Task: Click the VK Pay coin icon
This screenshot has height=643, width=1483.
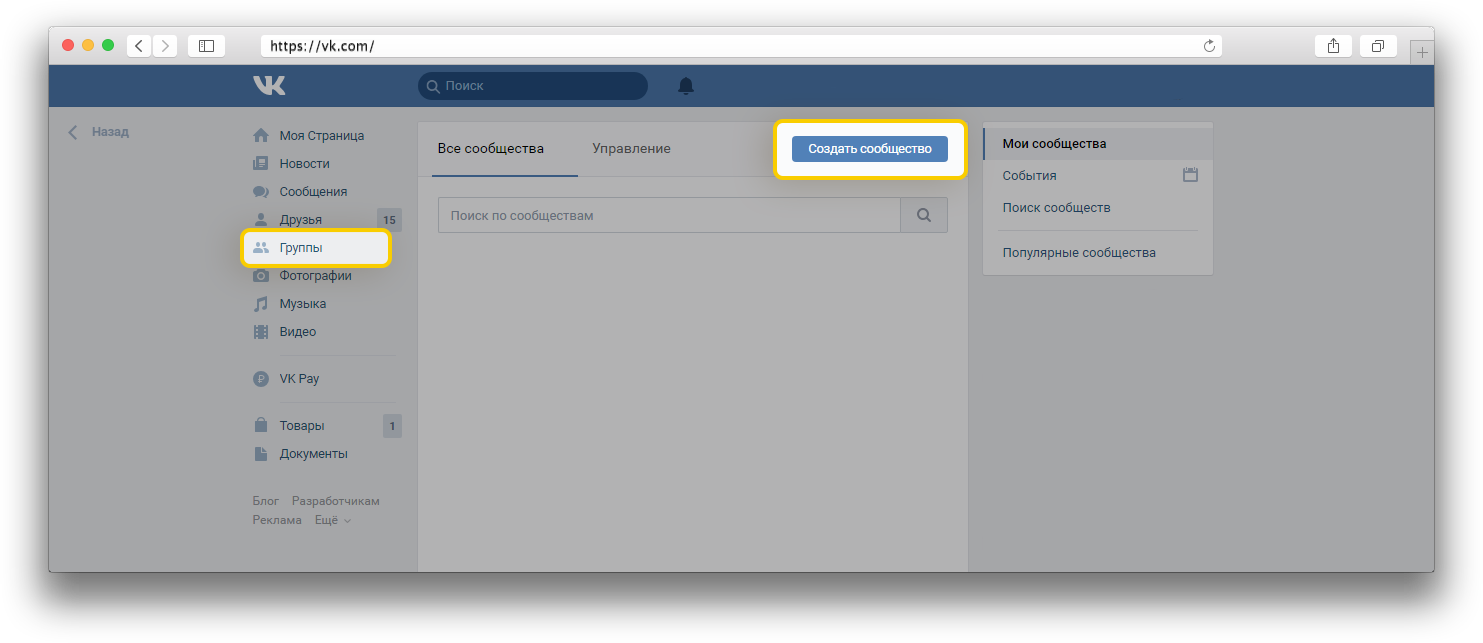Action: click(261, 379)
